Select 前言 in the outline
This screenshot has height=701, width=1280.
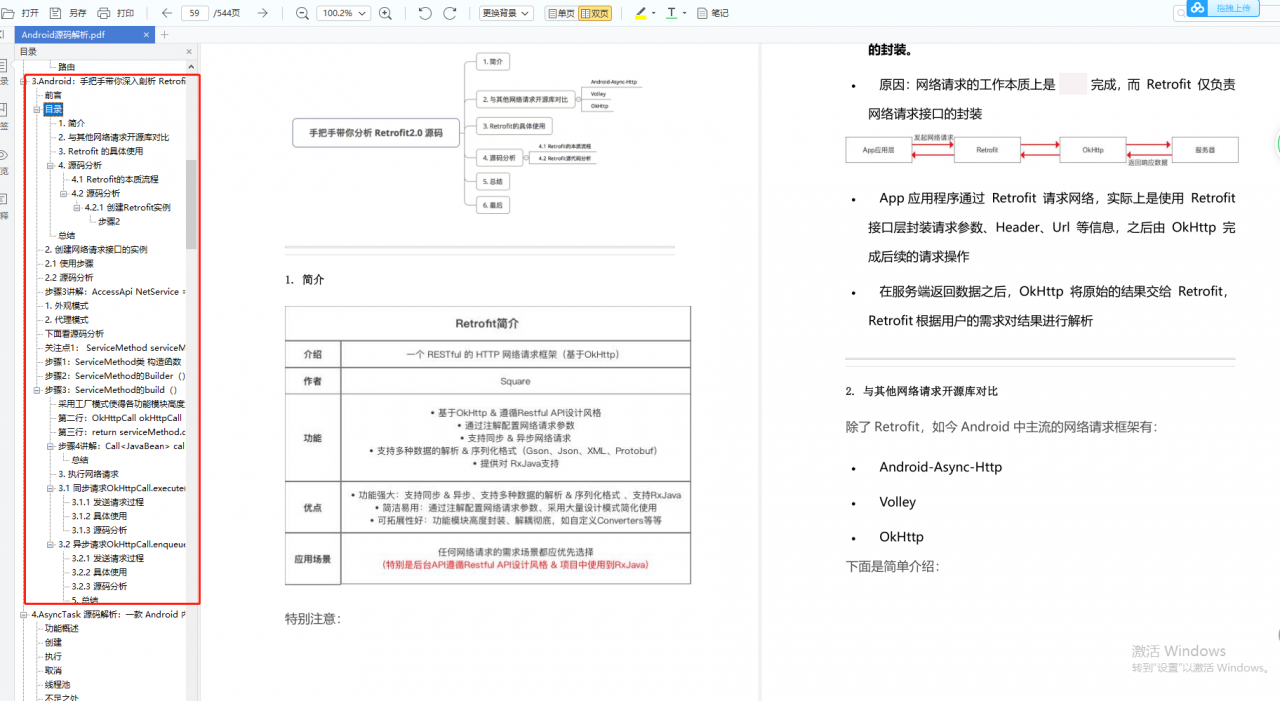53,95
